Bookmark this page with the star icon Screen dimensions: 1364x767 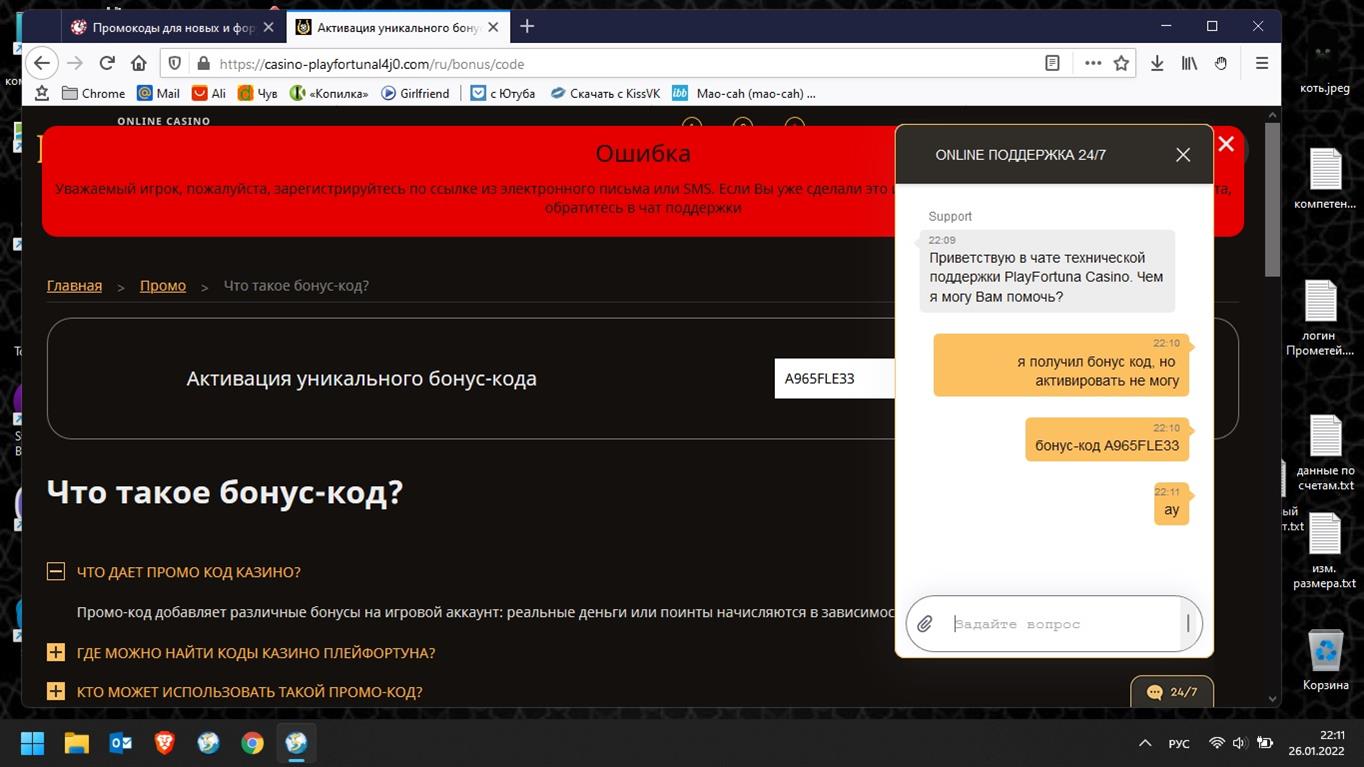[x=1122, y=63]
